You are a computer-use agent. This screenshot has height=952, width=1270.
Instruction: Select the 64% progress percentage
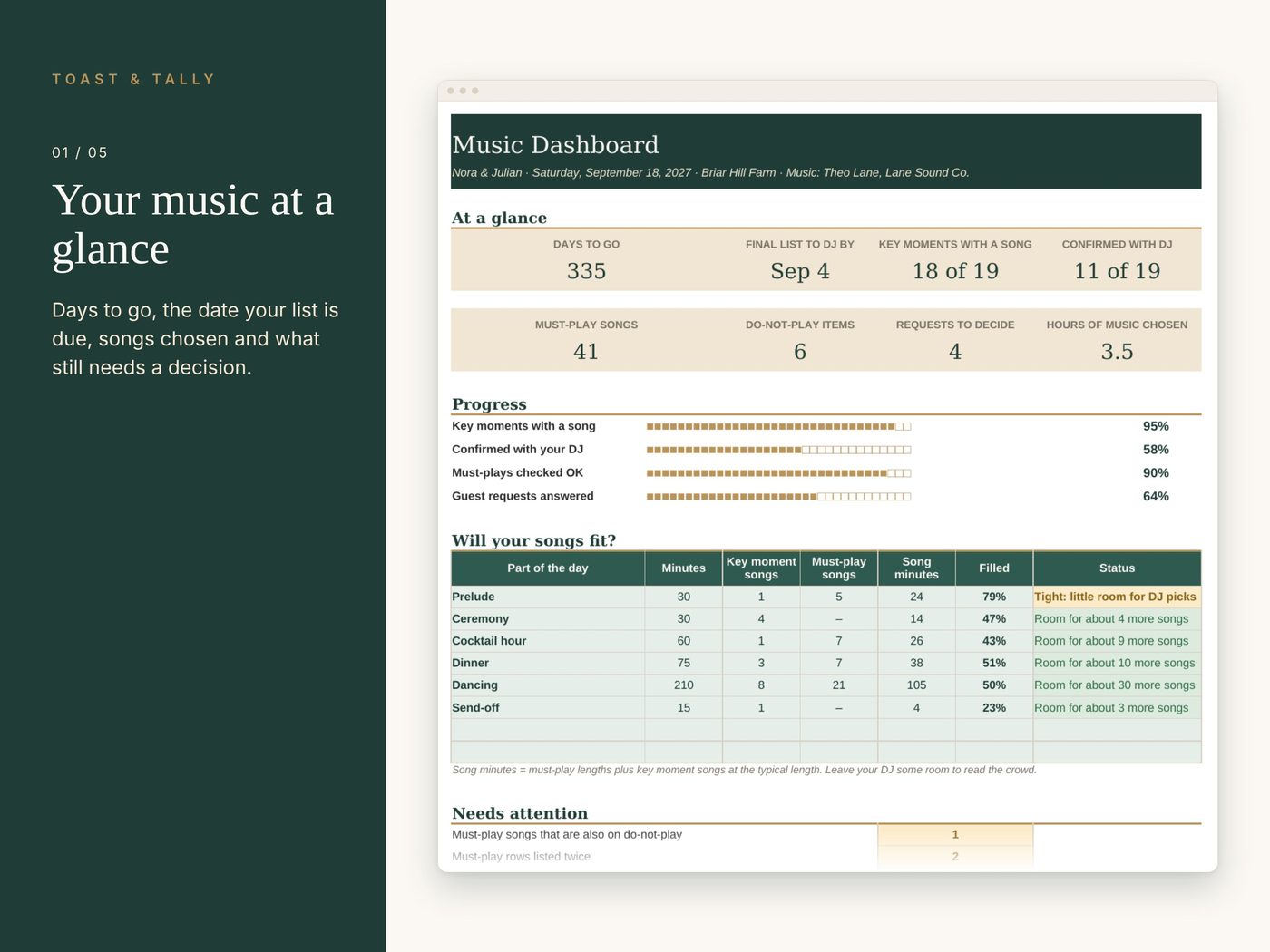tap(1156, 497)
